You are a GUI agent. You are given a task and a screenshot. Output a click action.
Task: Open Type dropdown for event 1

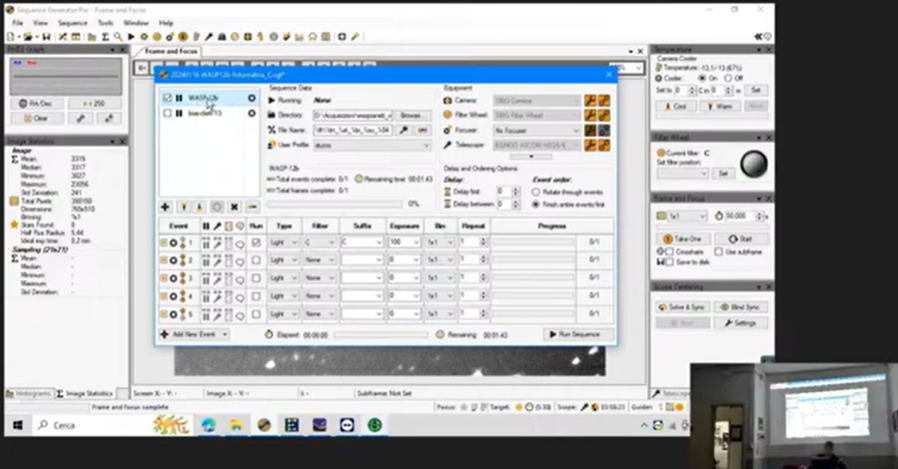[283, 243]
